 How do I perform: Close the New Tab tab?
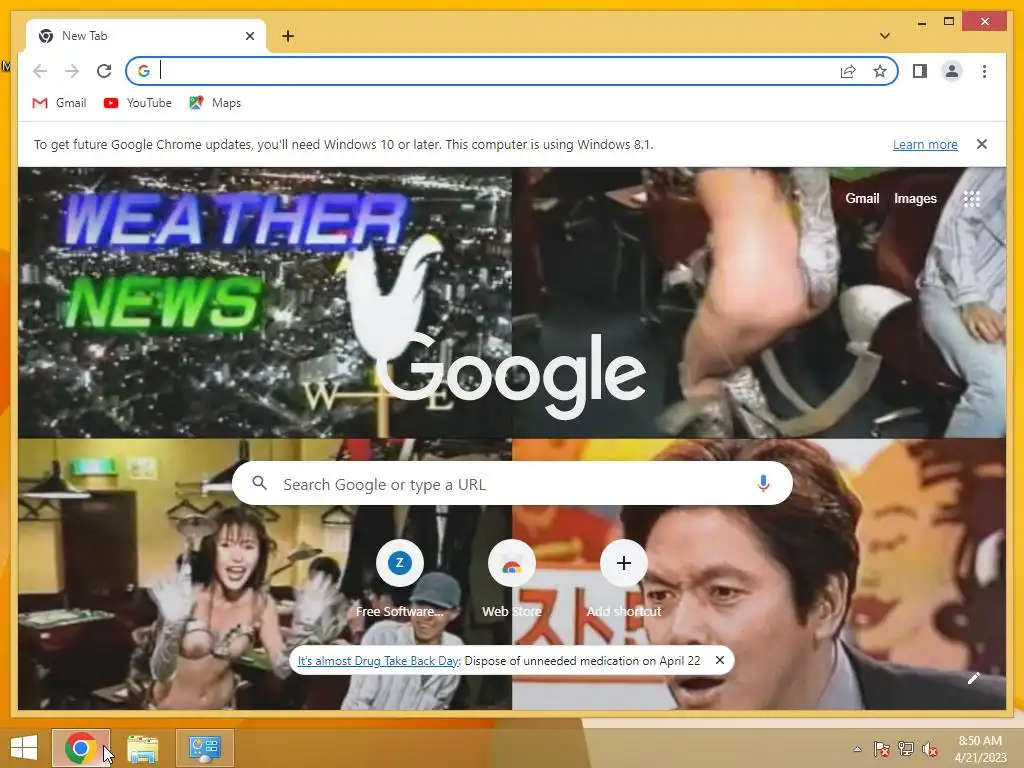pos(249,36)
